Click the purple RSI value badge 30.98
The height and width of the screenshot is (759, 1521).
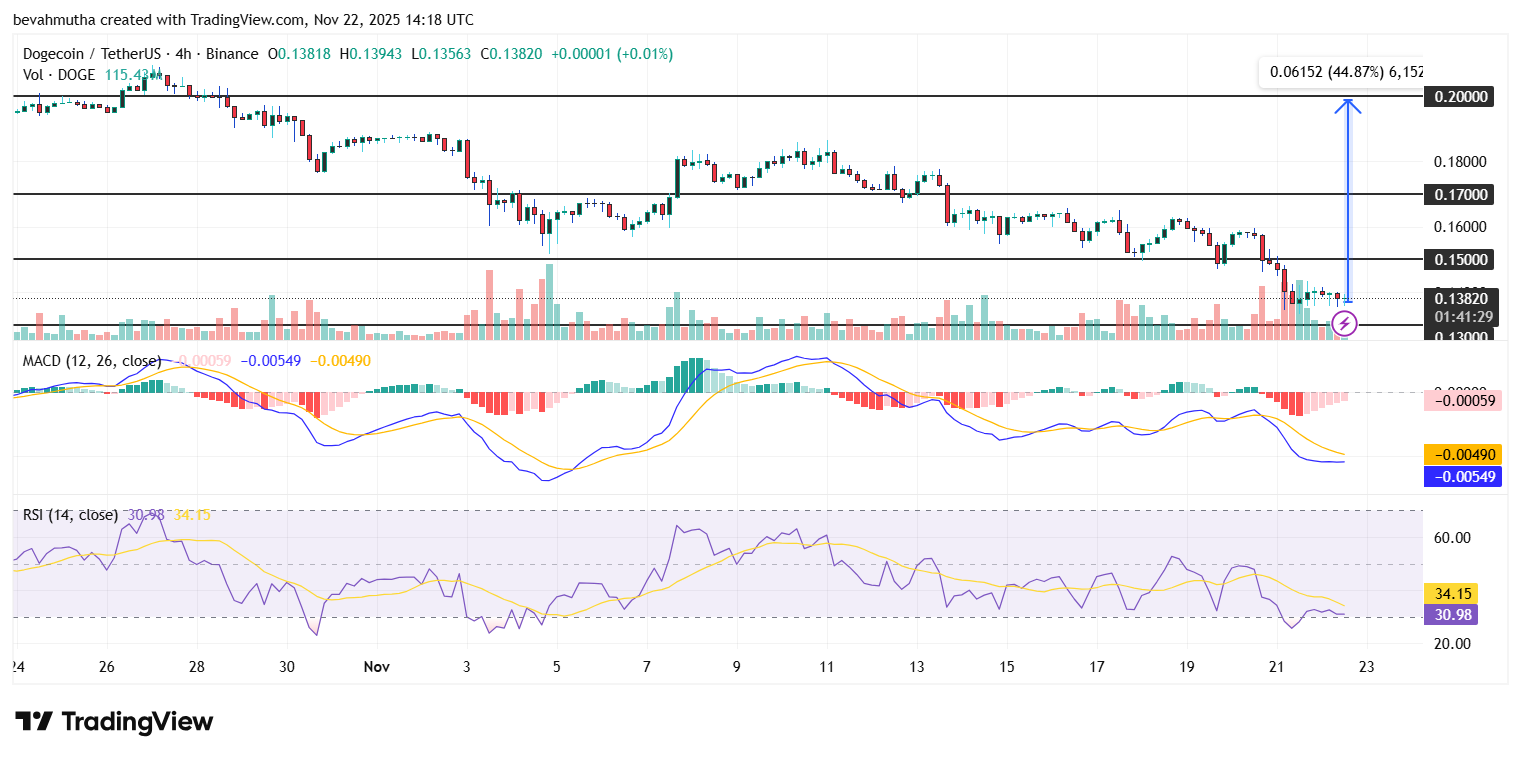[1450, 615]
